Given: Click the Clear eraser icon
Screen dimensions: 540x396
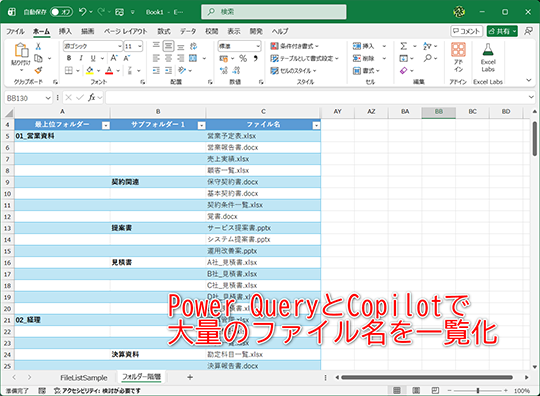Looking at the screenshot, I should [404, 71].
